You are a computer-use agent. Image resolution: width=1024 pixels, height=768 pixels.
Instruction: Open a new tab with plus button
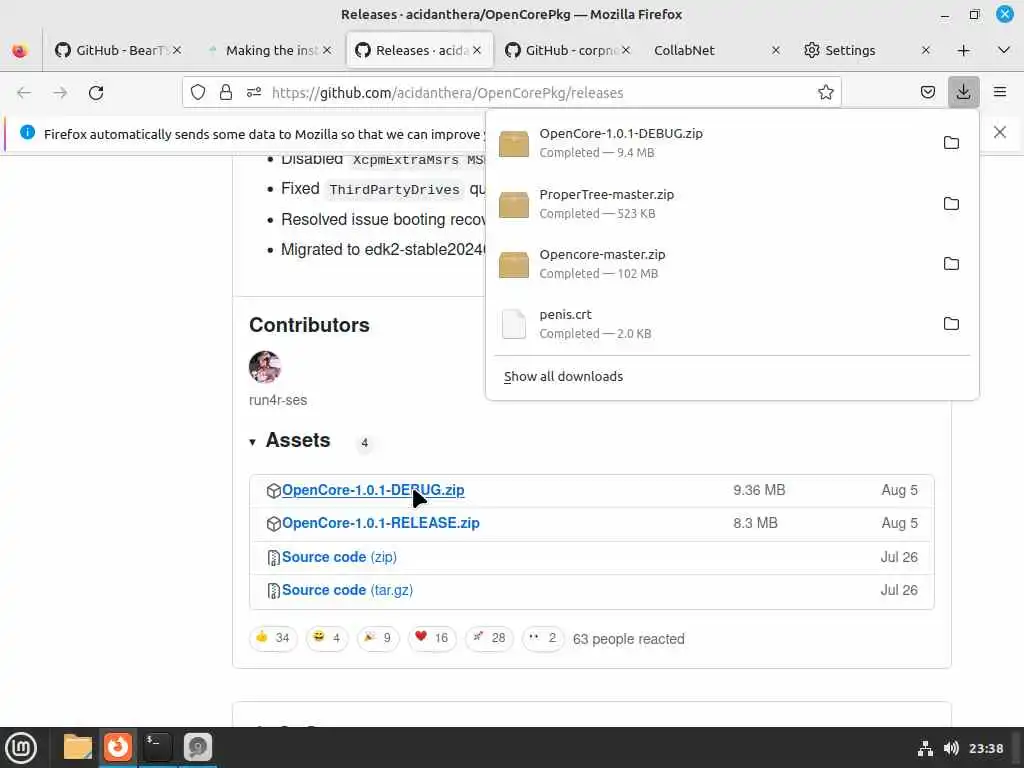coord(963,50)
